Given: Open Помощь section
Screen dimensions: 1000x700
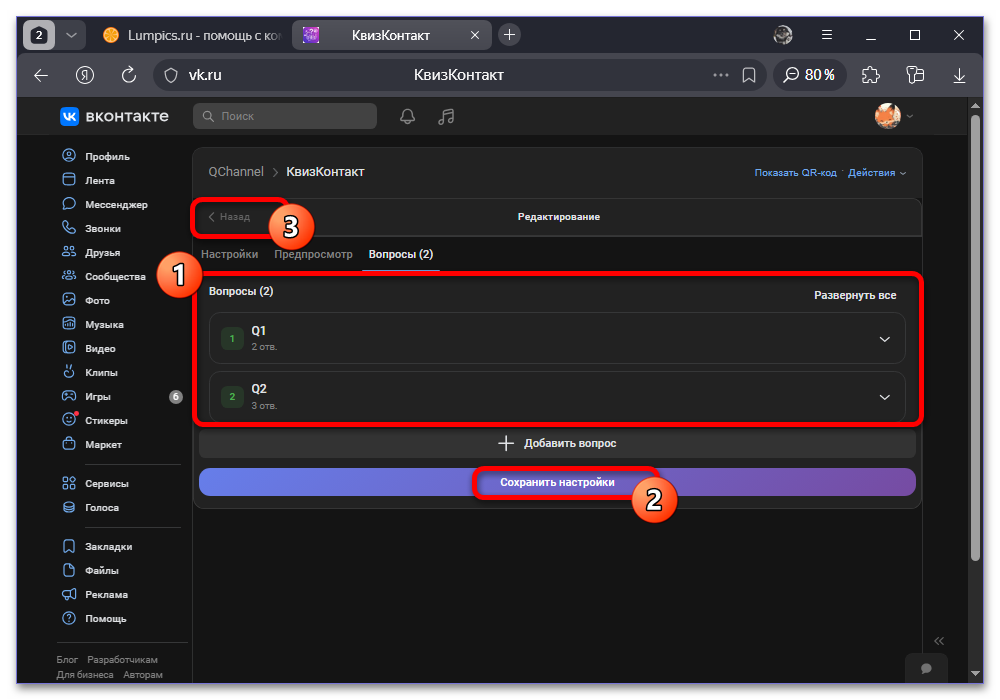Looking at the screenshot, I should (94, 618).
